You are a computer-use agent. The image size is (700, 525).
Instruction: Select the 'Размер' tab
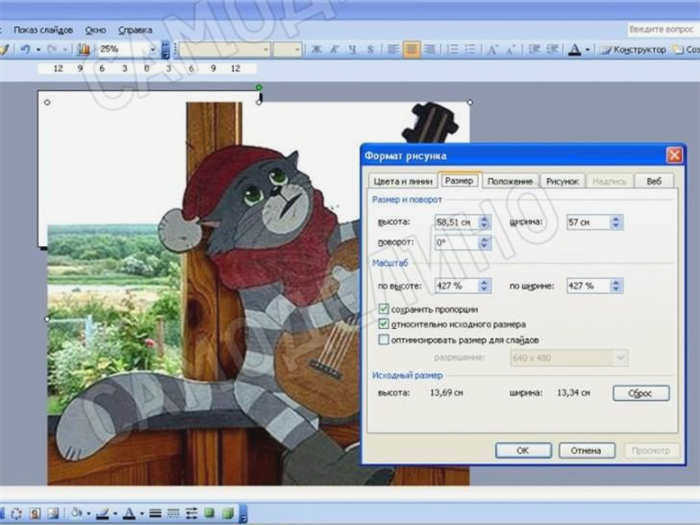pyautogui.click(x=459, y=180)
